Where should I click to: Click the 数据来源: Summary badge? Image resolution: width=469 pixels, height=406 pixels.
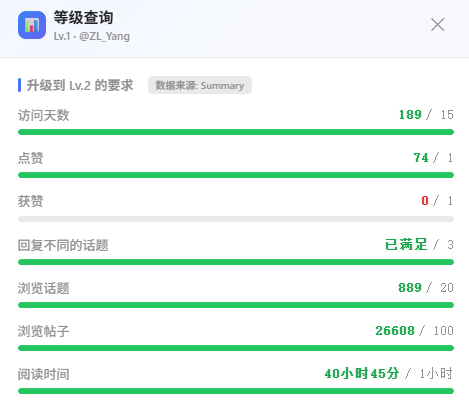click(200, 85)
